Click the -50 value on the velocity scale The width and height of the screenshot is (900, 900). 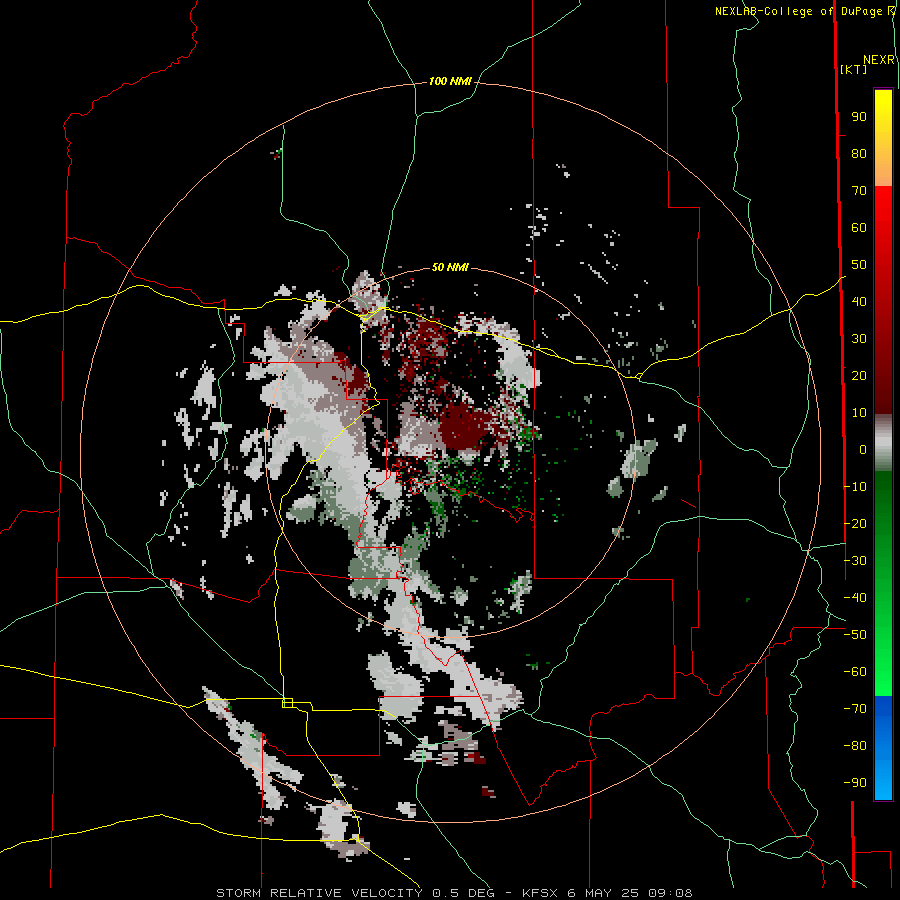coord(855,635)
